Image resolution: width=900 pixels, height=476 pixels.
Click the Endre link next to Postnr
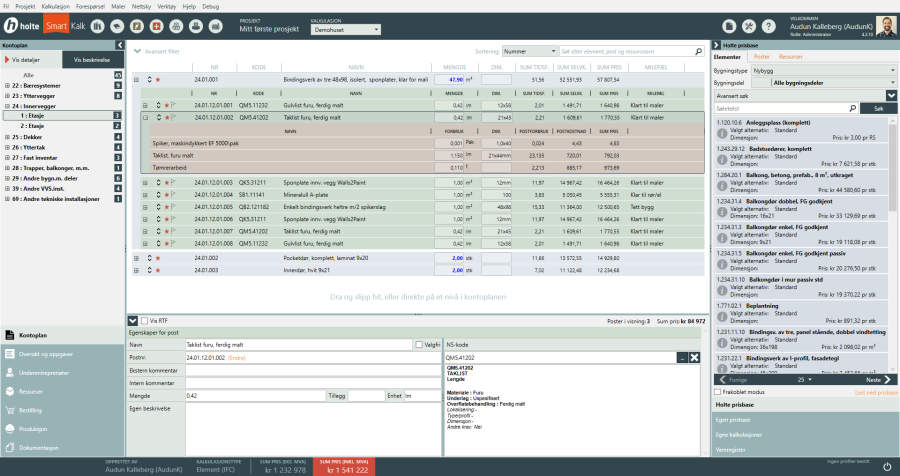pyautogui.click(x=237, y=357)
